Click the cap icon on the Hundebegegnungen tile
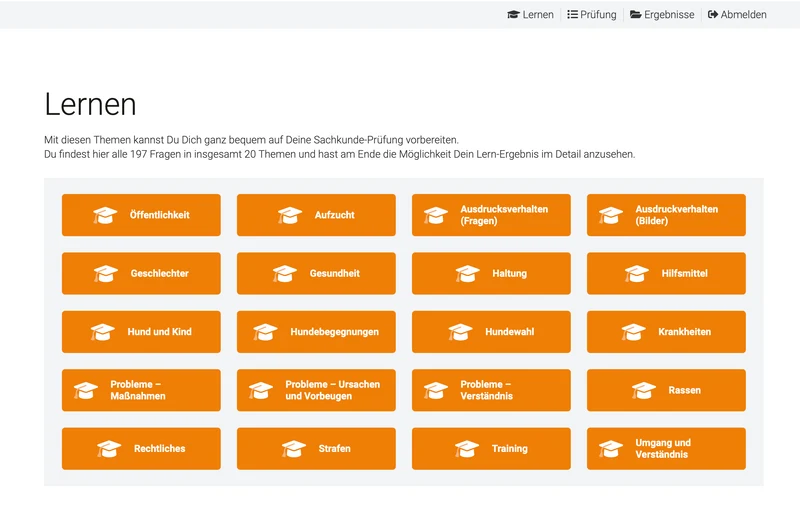 (x=265, y=332)
